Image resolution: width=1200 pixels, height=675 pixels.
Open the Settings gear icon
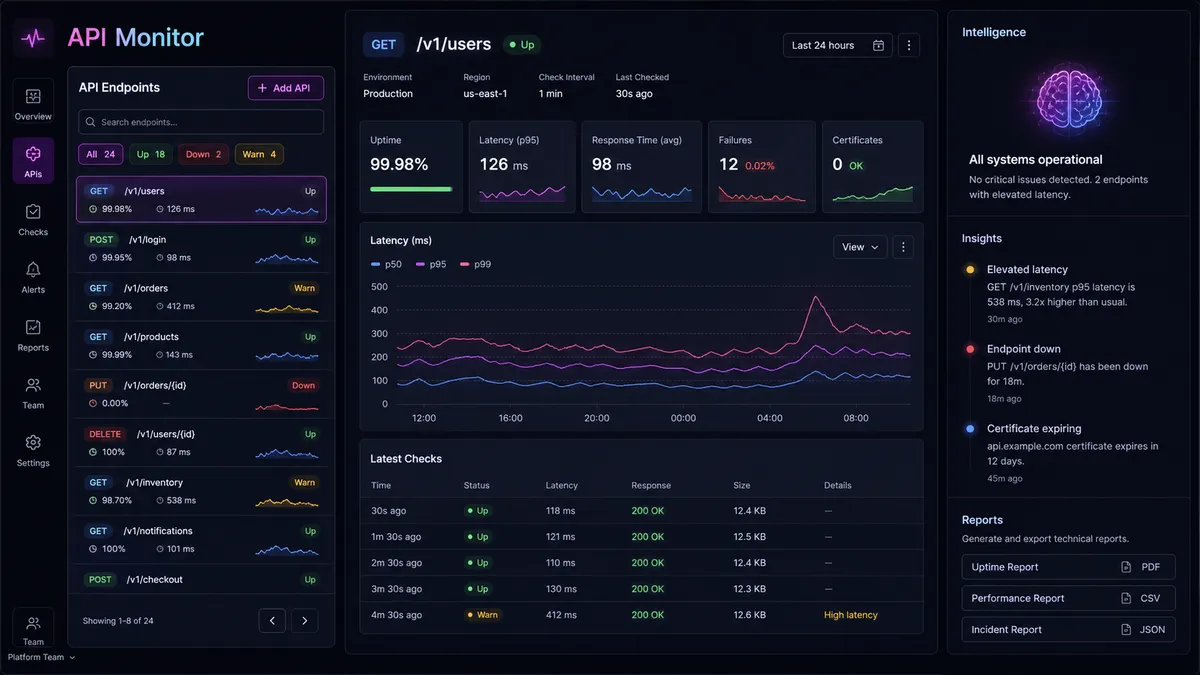click(33, 442)
